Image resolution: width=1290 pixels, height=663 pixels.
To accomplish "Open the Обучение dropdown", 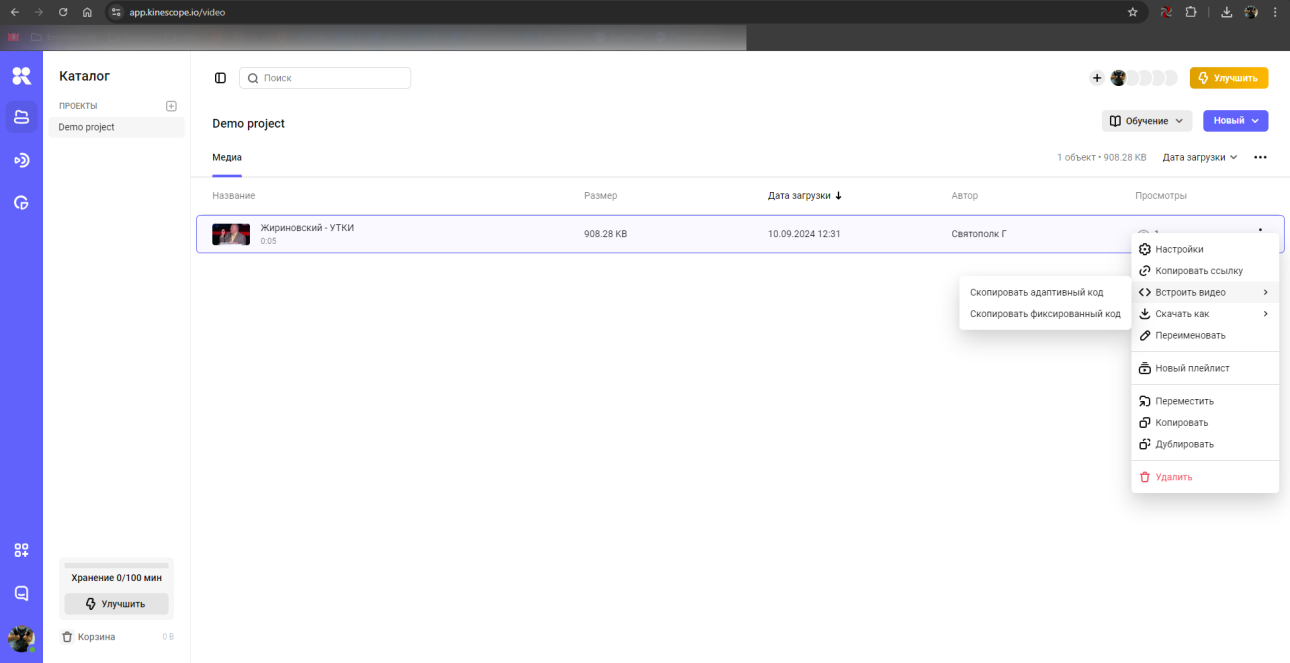I will (x=1147, y=121).
